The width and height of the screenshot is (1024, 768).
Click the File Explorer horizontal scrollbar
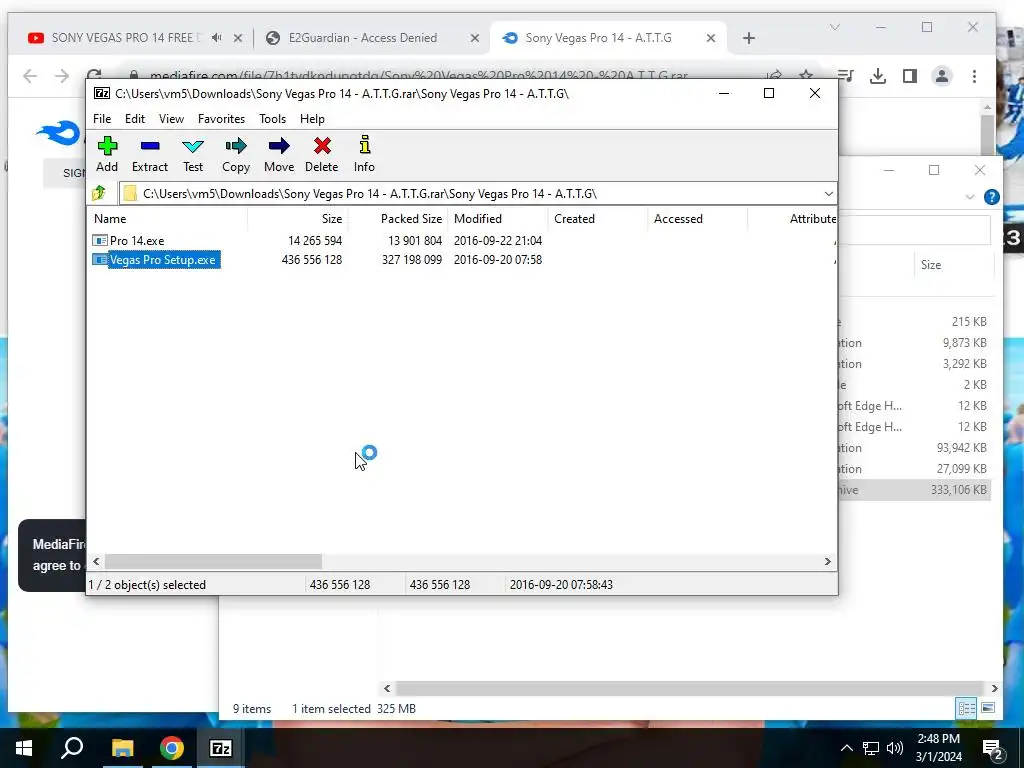pos(690,688)
